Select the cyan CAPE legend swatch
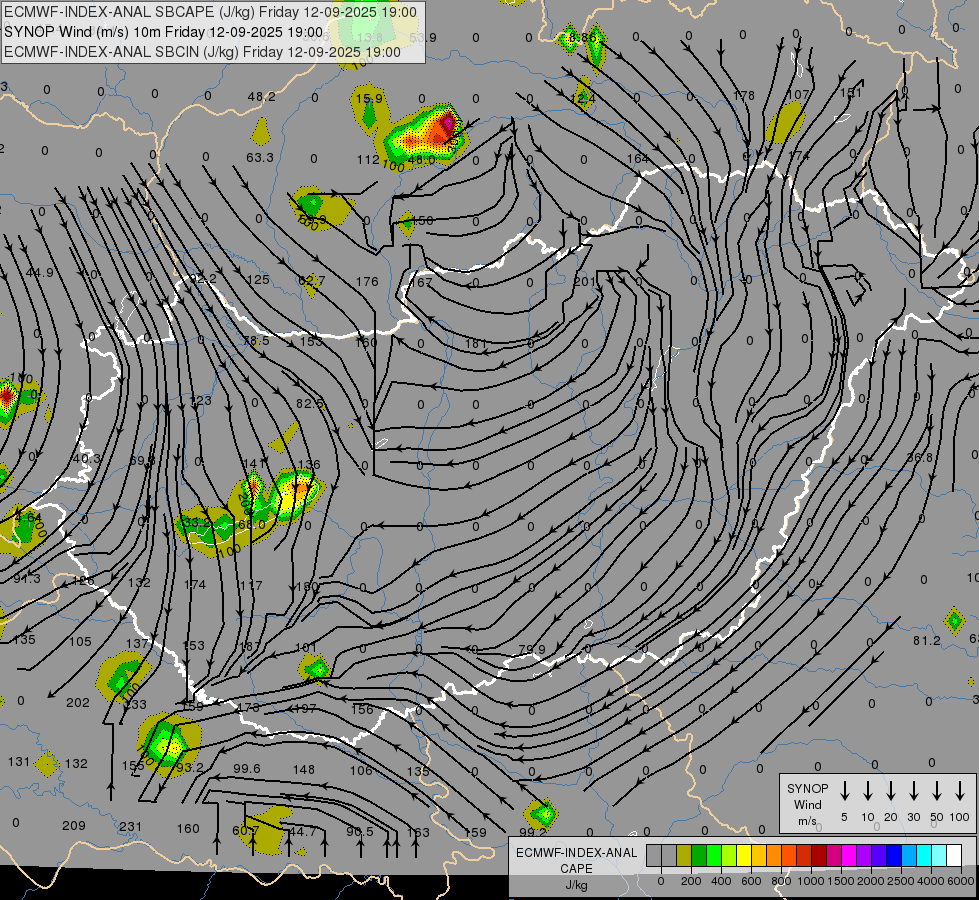Image resolution: width=979 pixels, height=900 pixels. (x=924, y=856)
